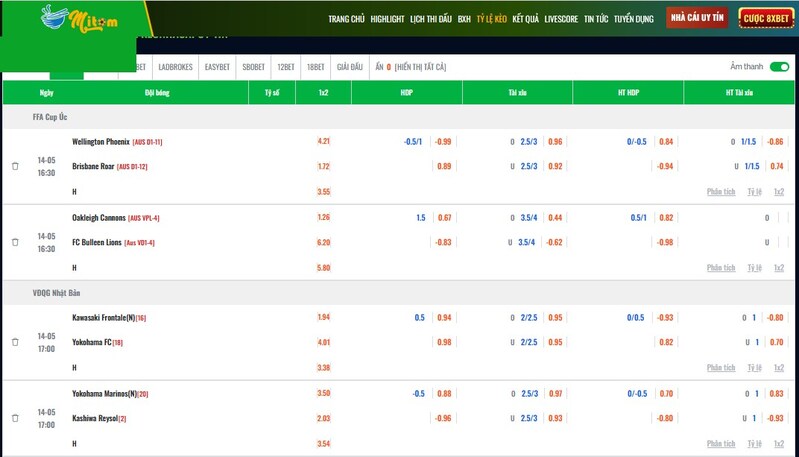Screen dimensions: 799x457
Task: Open Phân tích for Kawasaki Frontale match
Action: point(721,367)
